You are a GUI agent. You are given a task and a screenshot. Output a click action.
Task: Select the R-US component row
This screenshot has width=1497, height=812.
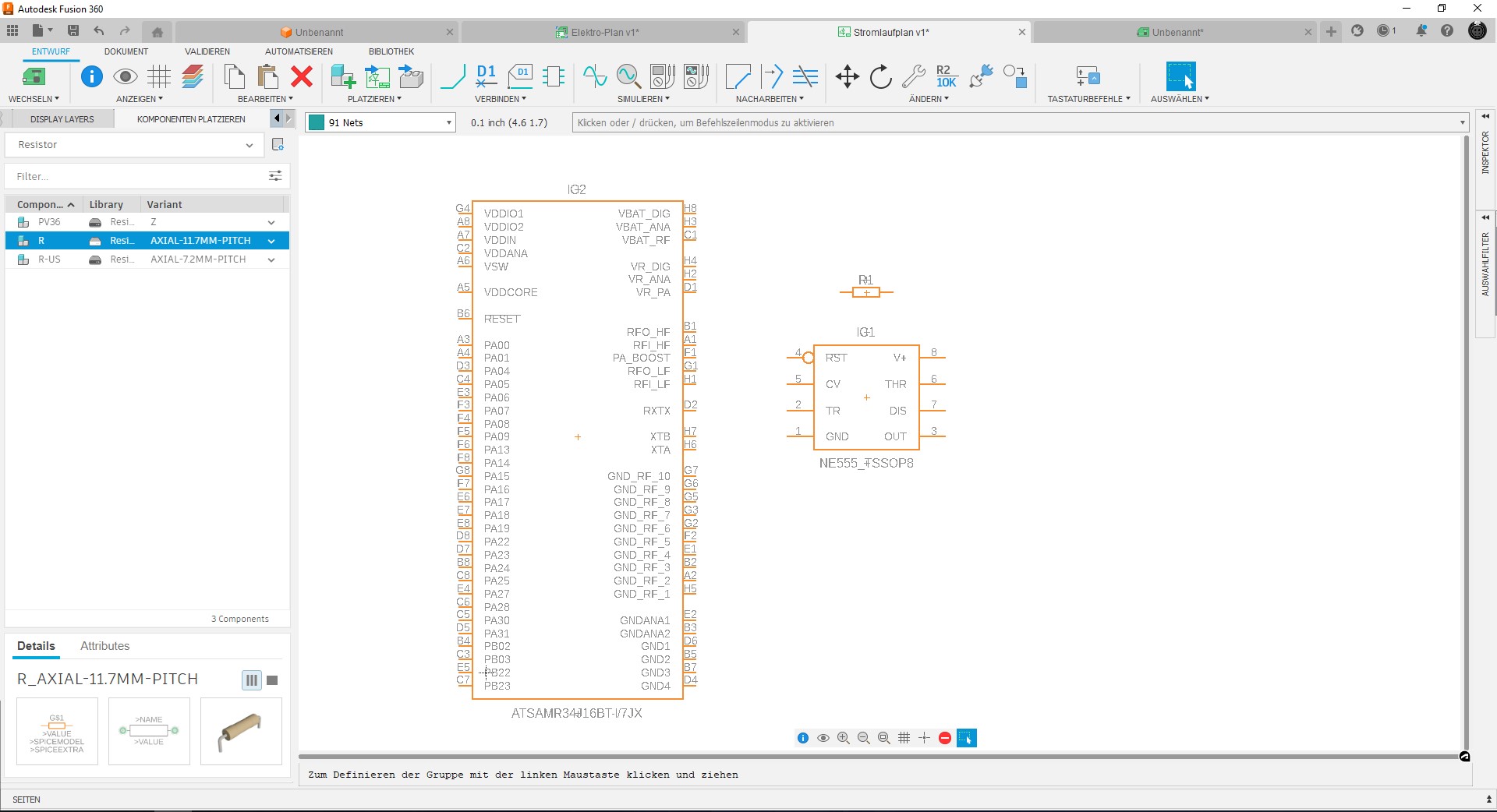coord(147,259)
